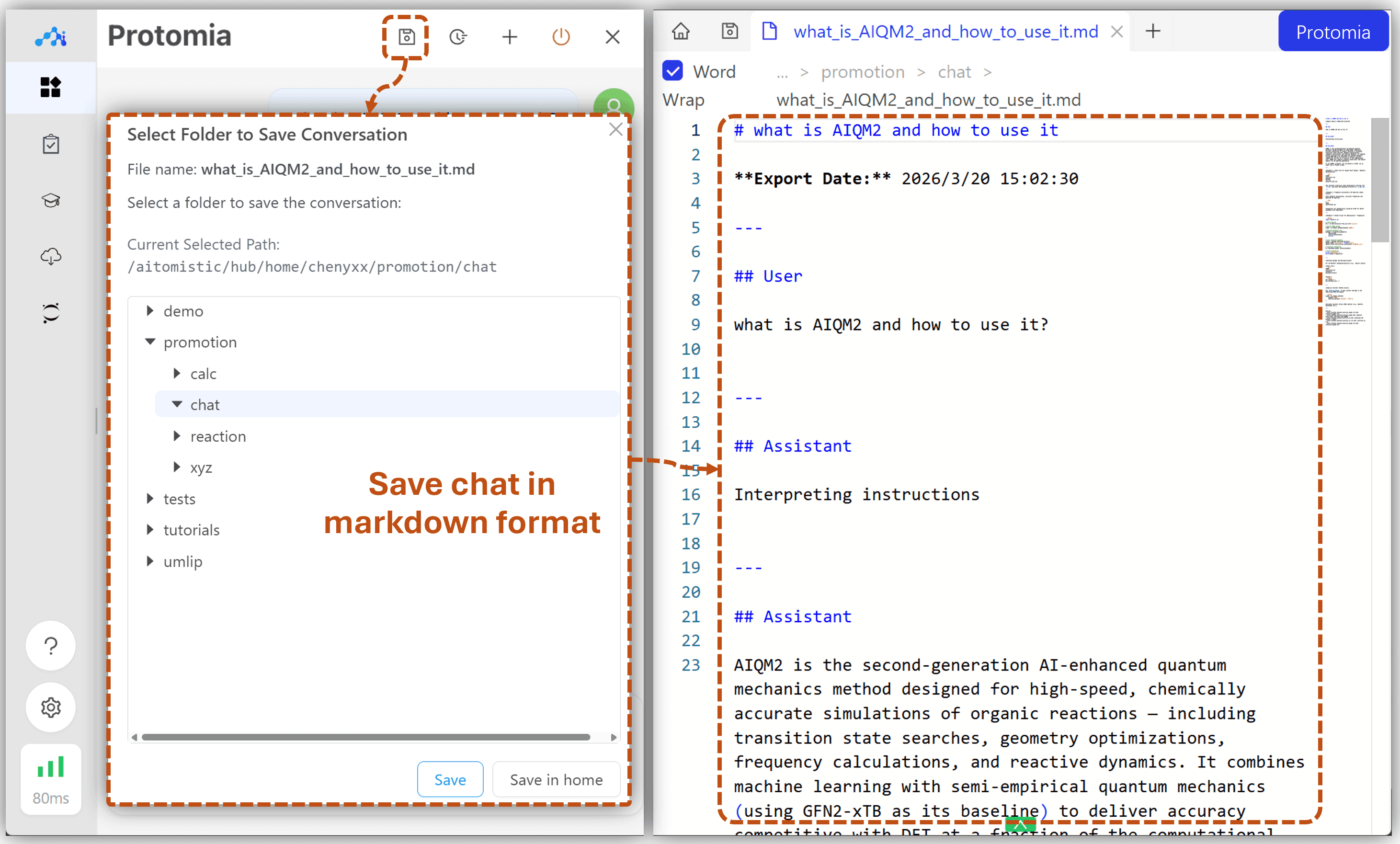The image size is (1400, 844).
Task: Select the promotion folder label
Action: (200, 342)
